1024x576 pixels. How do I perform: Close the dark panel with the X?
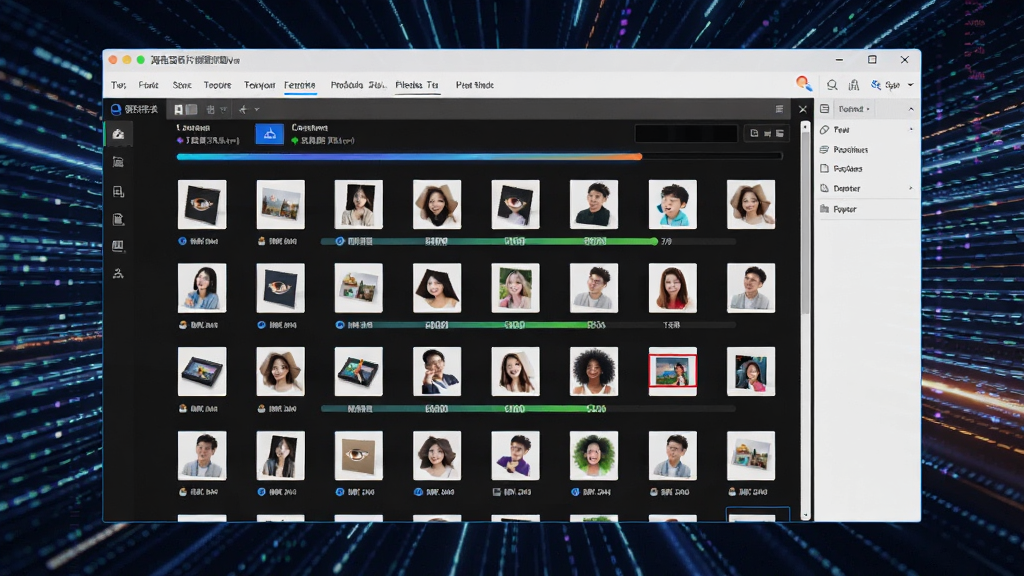click(x=803, y=109)
